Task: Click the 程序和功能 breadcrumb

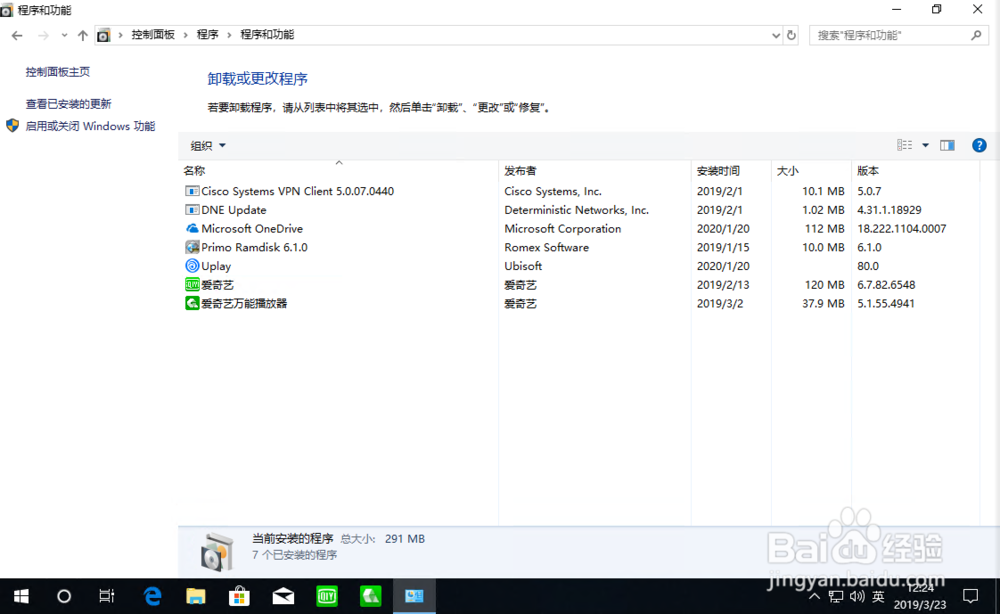Action: coord(267,34)
